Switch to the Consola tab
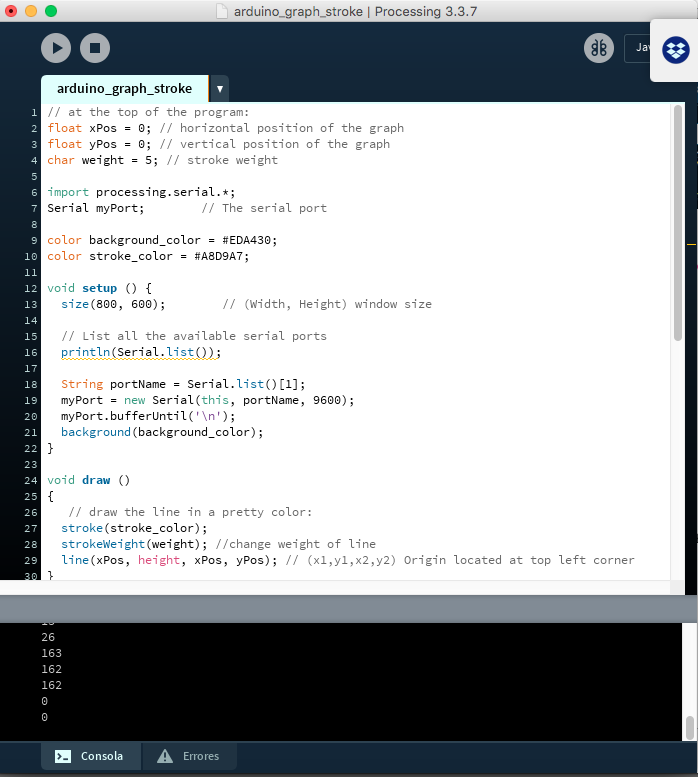698x777 pixels. tap(91, 756)
